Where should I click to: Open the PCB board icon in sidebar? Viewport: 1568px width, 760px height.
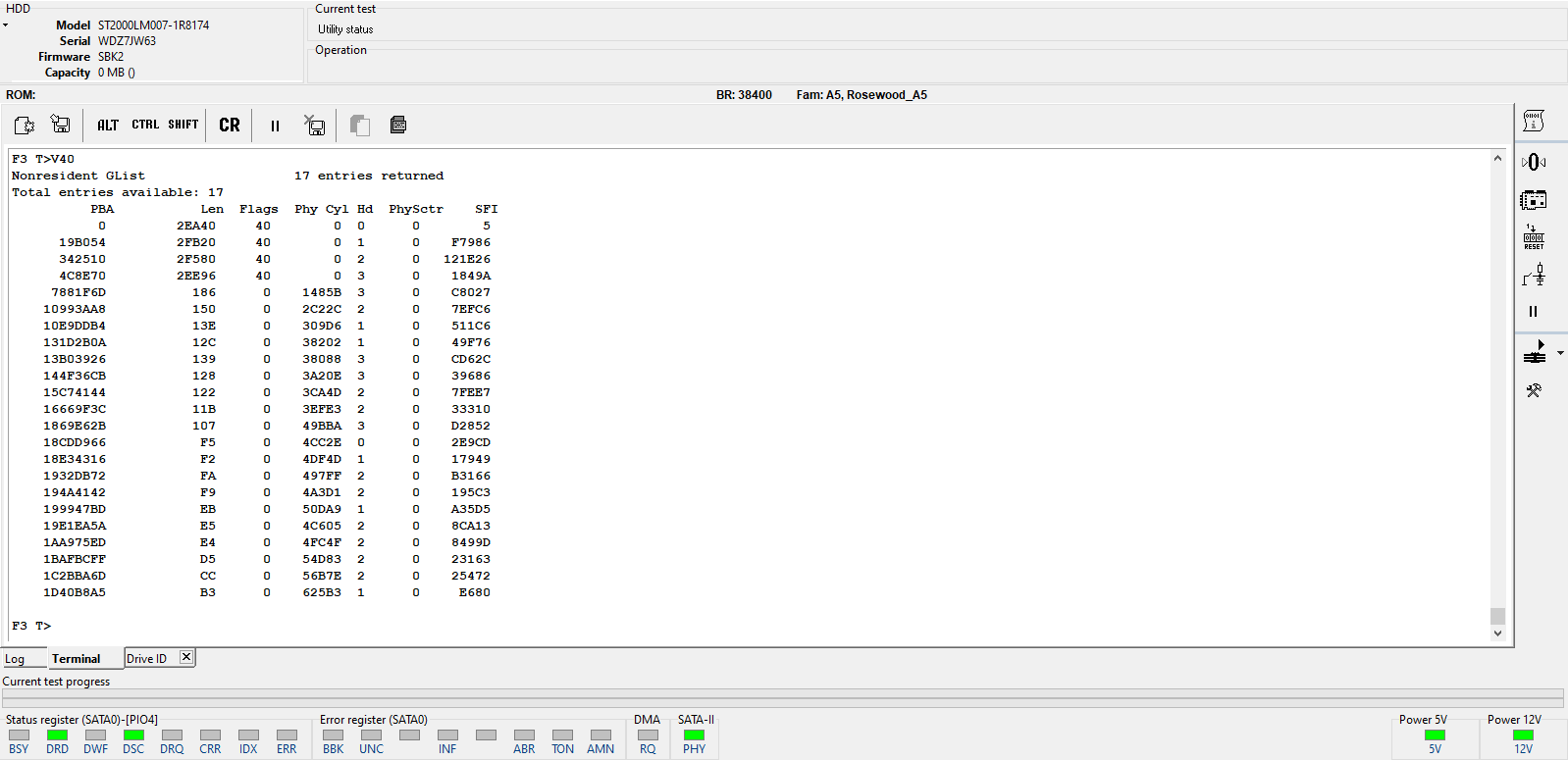1534,200
